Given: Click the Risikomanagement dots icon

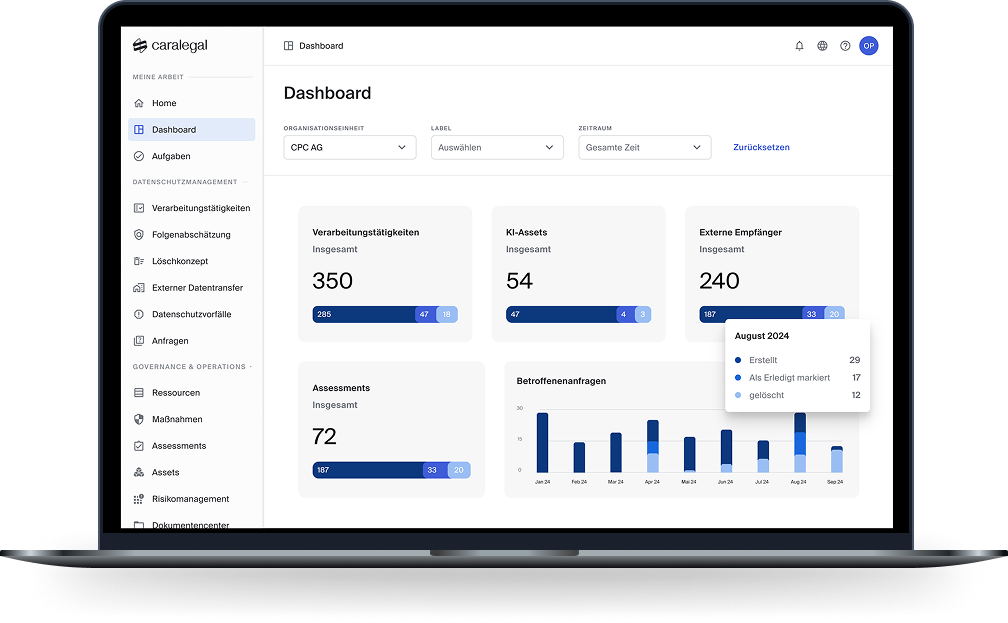Looking at the screenshot, I should coord(139,499).
